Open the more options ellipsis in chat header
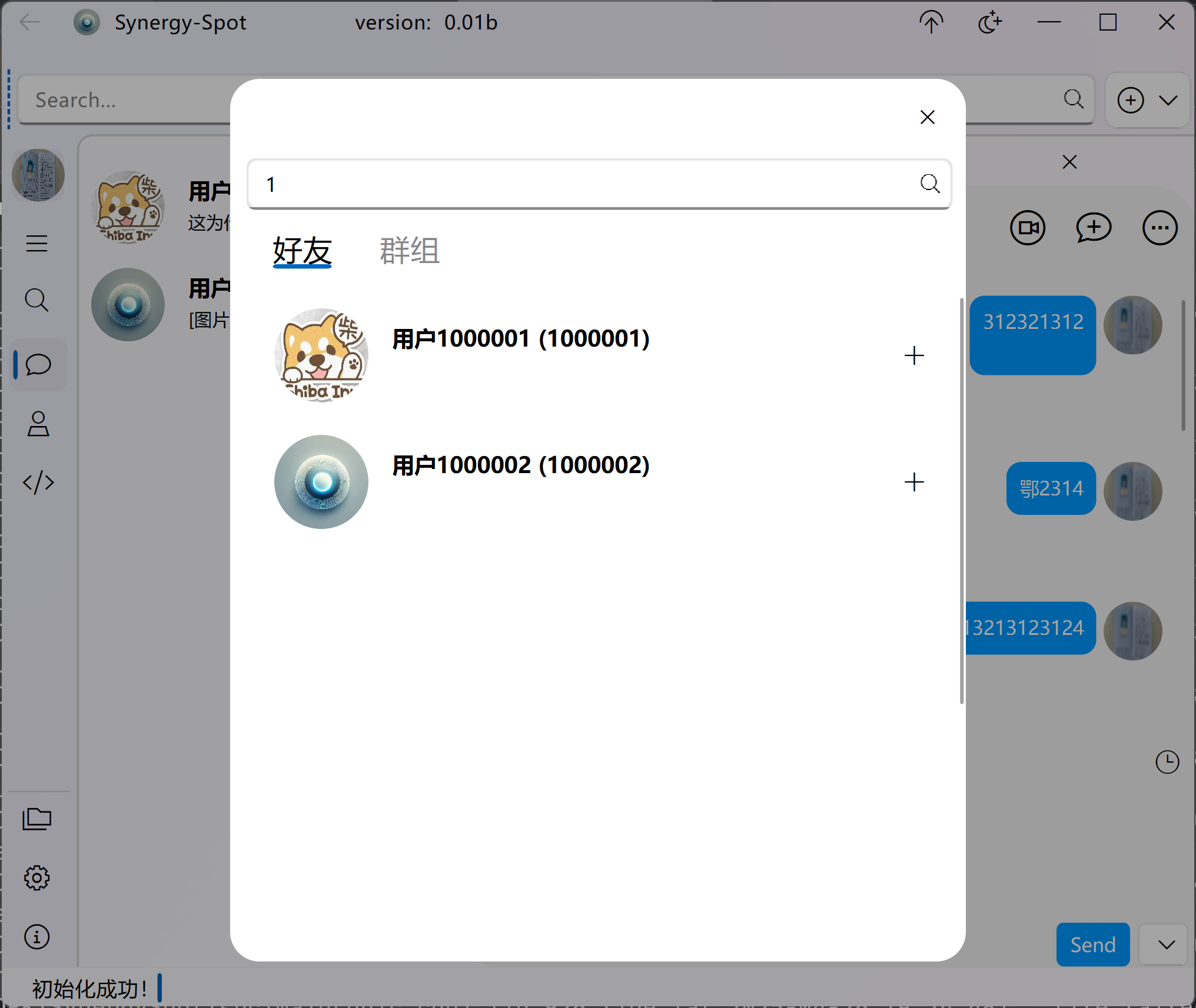The image size is (1196, 1008). [1158, 228]
